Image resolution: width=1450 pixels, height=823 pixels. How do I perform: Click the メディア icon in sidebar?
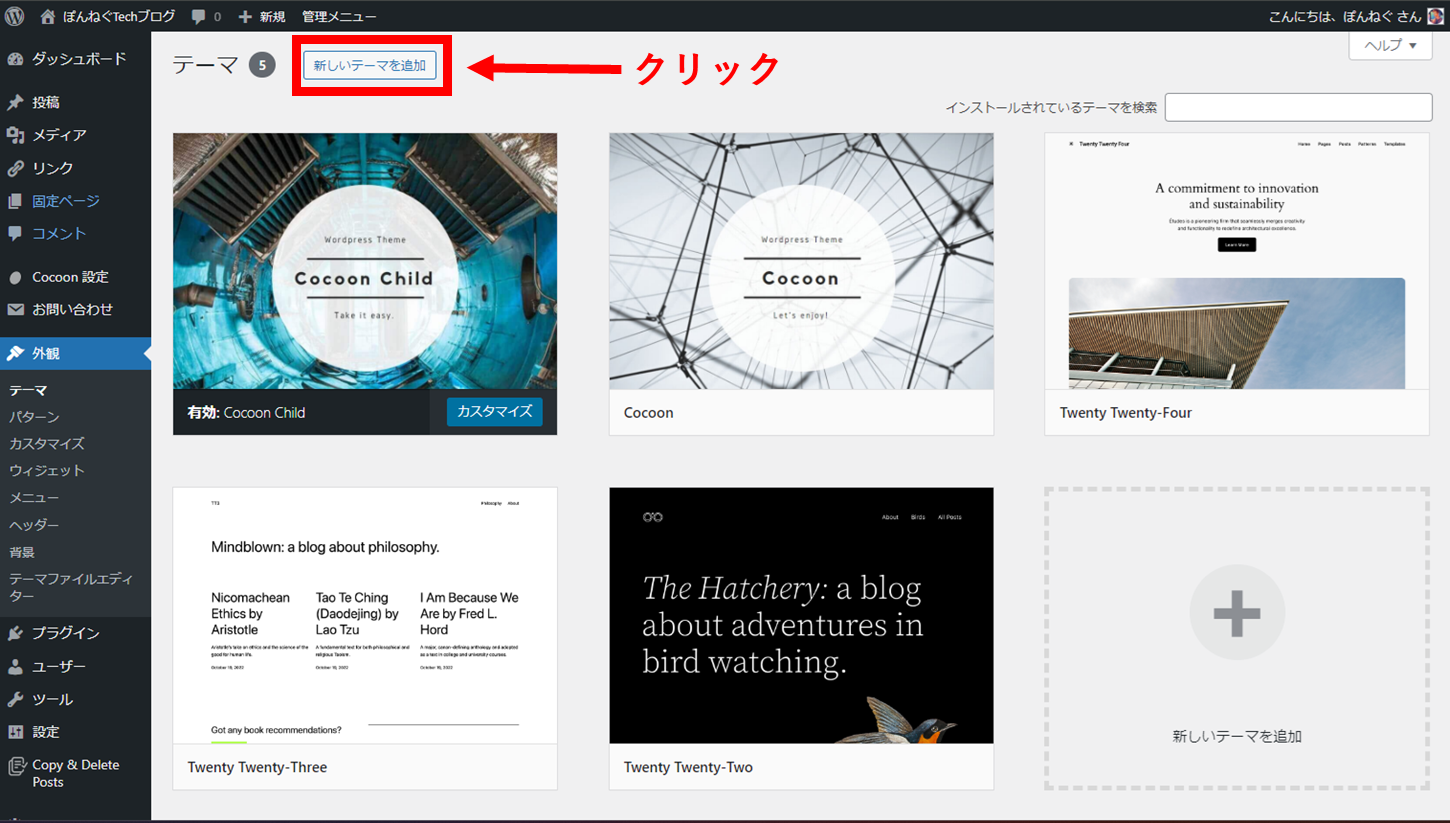coord(15,135)
